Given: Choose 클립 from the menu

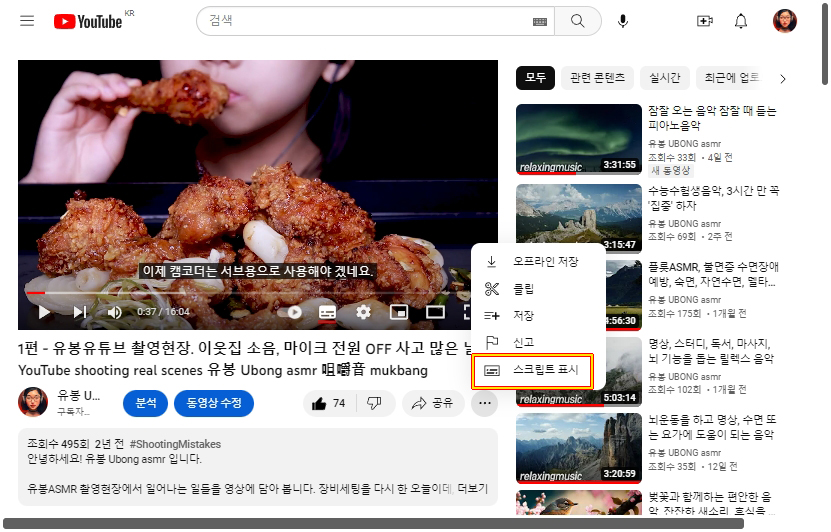Looking at the screenshot, I should 538,289.
